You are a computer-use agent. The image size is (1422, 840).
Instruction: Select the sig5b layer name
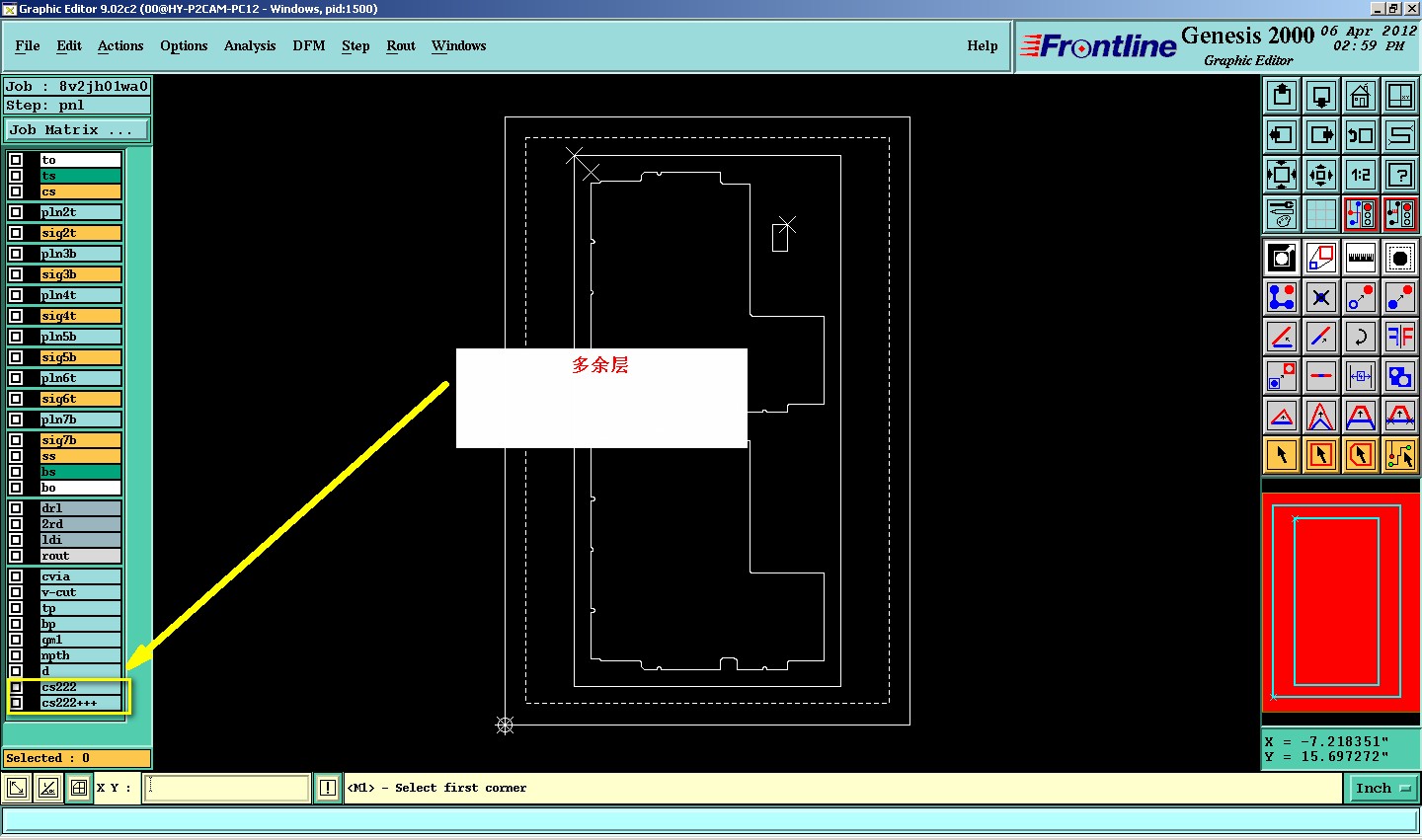(x=80, y=357)
